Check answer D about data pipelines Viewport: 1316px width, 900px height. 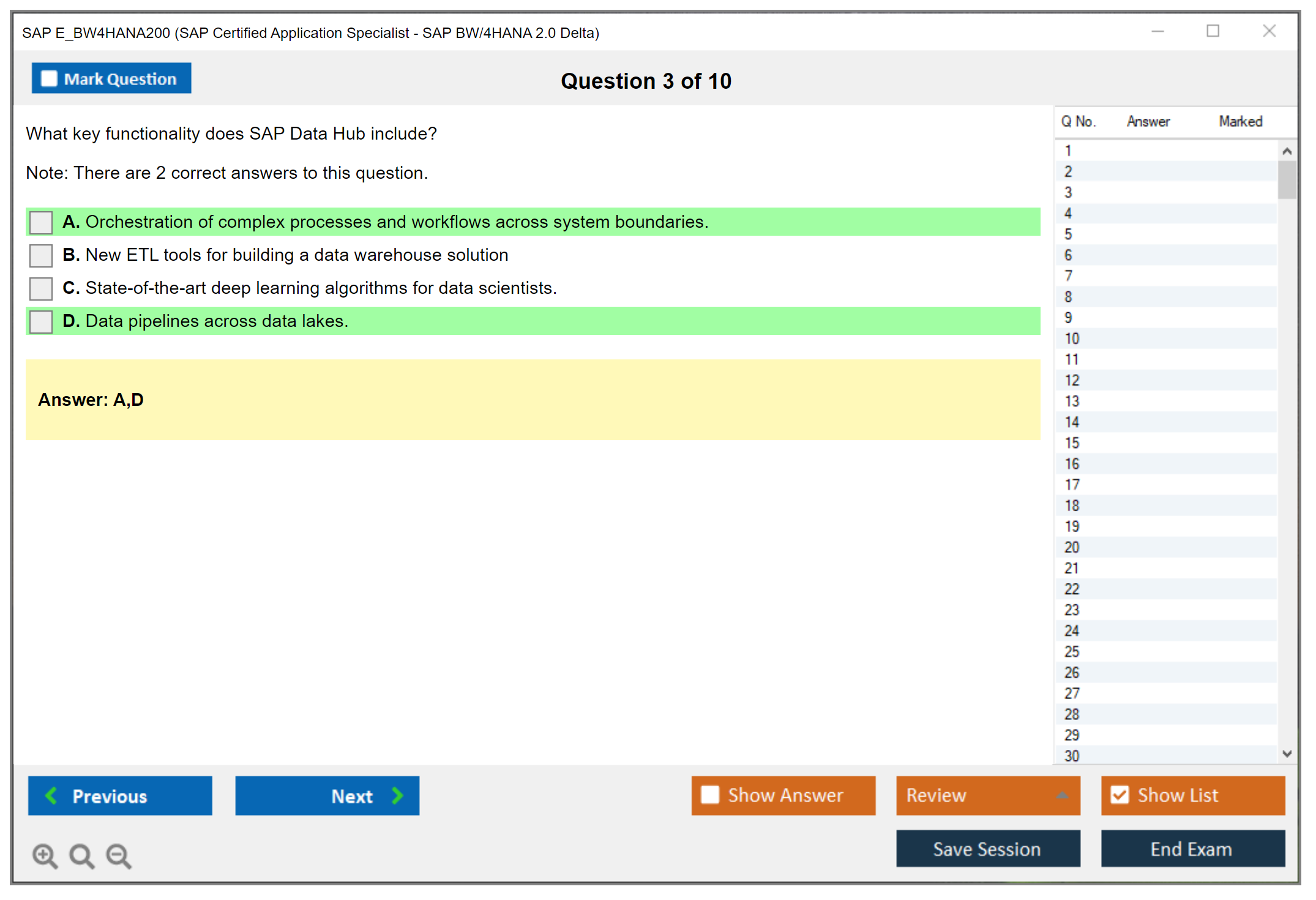tap(41, 321)
